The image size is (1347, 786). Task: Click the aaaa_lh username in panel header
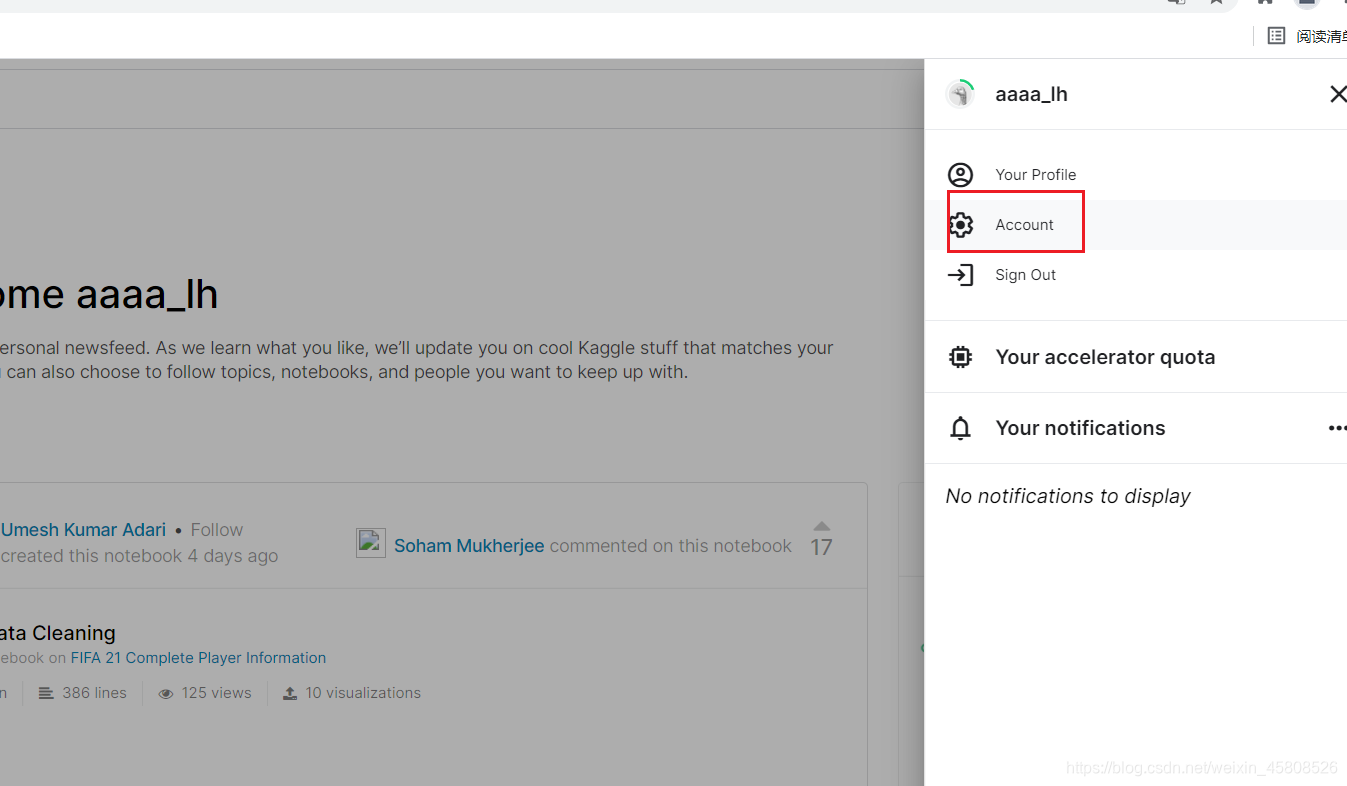tap(1031, 94)
